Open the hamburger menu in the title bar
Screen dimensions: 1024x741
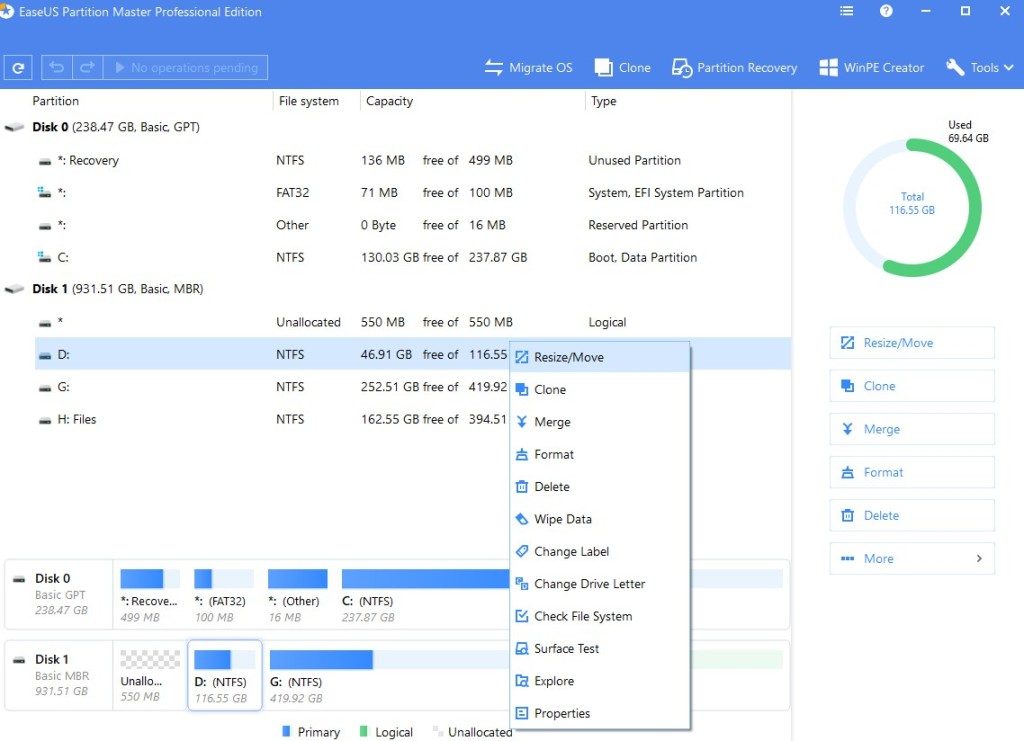(845, 11)
